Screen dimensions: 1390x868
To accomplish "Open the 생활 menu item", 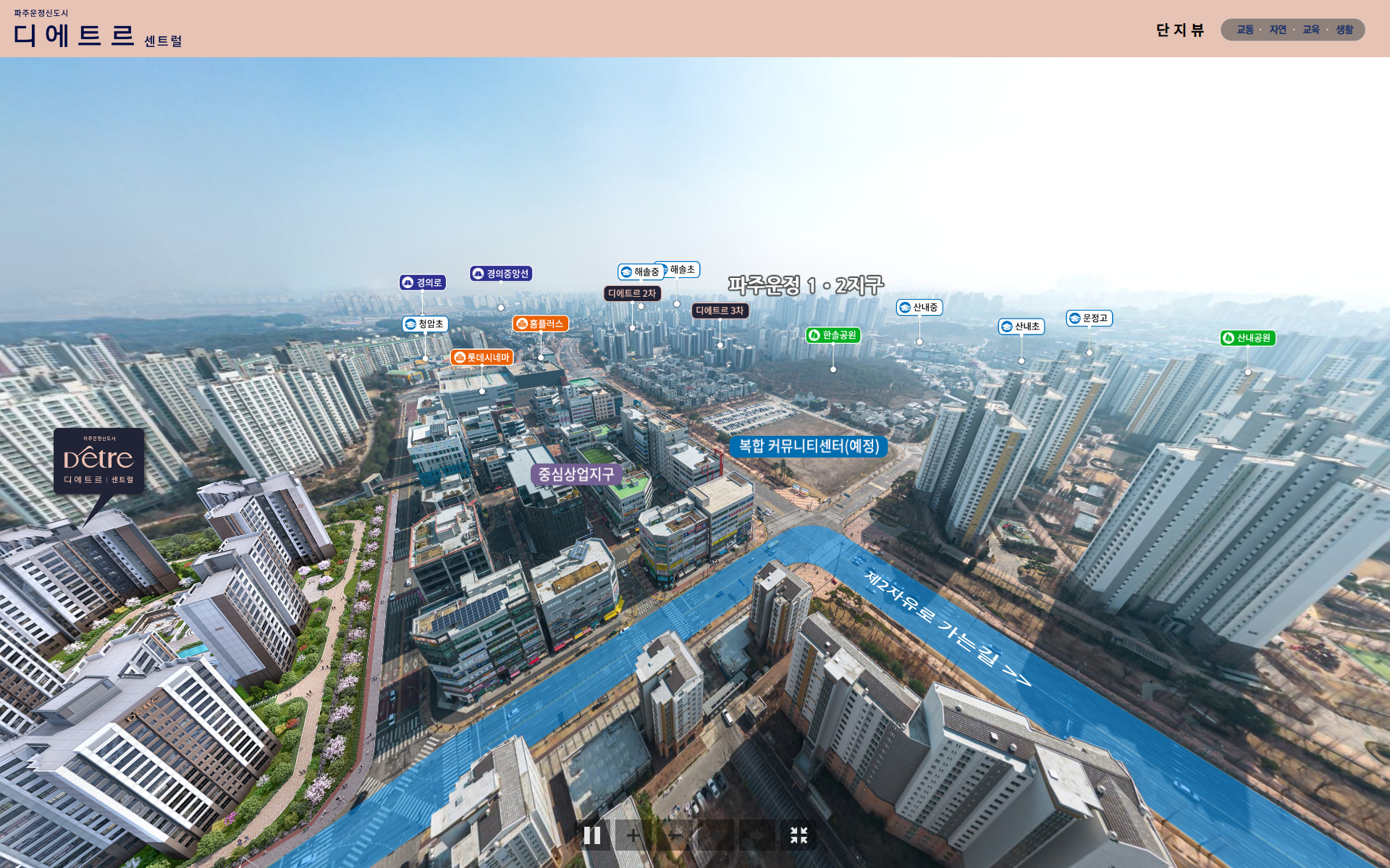I will pyautogui.click(x=1344, y=30).
